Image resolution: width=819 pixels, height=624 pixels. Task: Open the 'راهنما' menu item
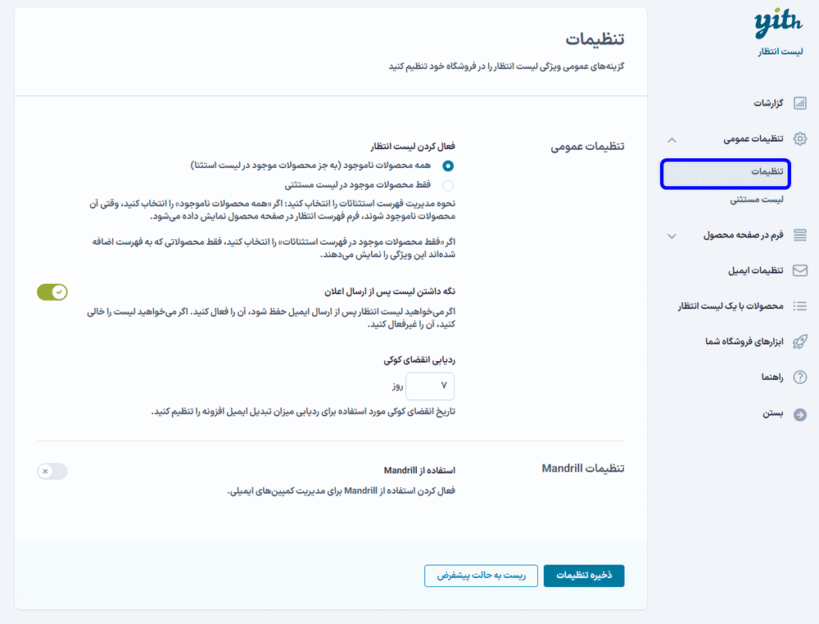click(x=772, y=377)
